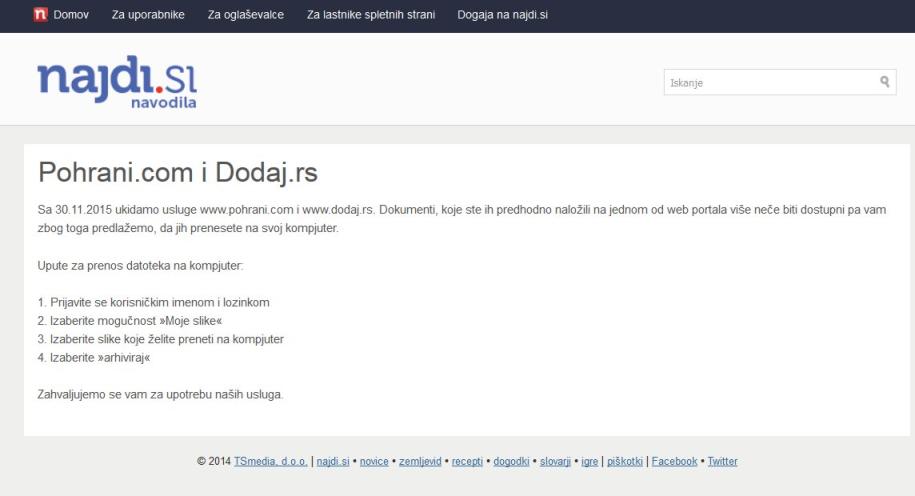Click the search magnifier icon

coord(885,82)
